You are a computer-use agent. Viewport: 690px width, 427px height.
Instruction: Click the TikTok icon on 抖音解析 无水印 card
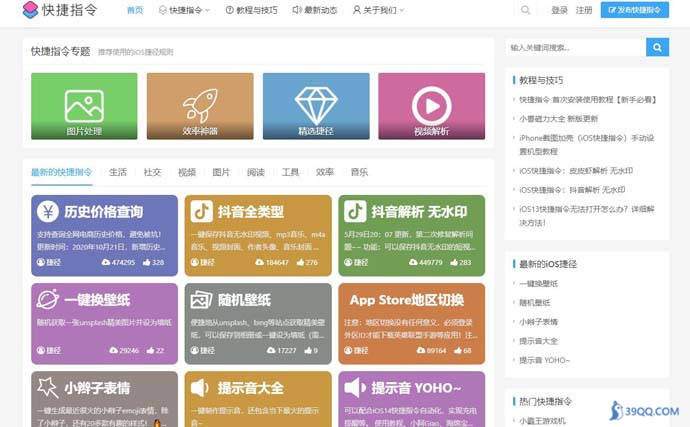(355, 212)
